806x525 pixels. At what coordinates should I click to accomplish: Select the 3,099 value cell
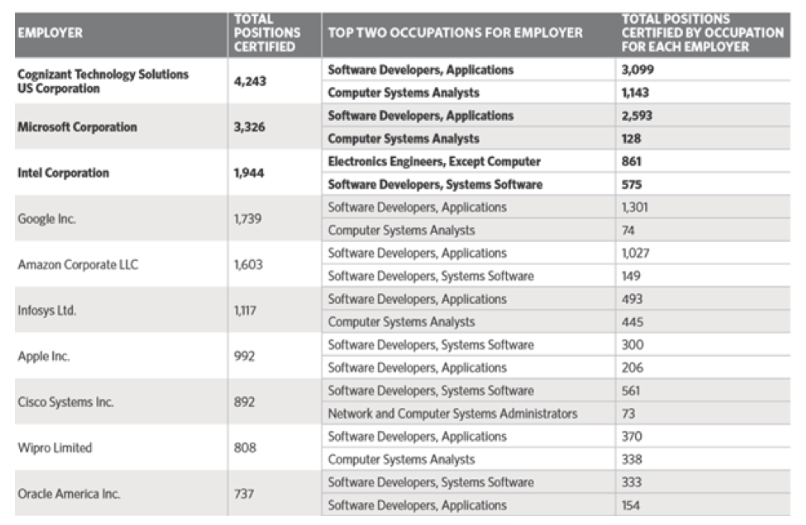coord(703,69)
